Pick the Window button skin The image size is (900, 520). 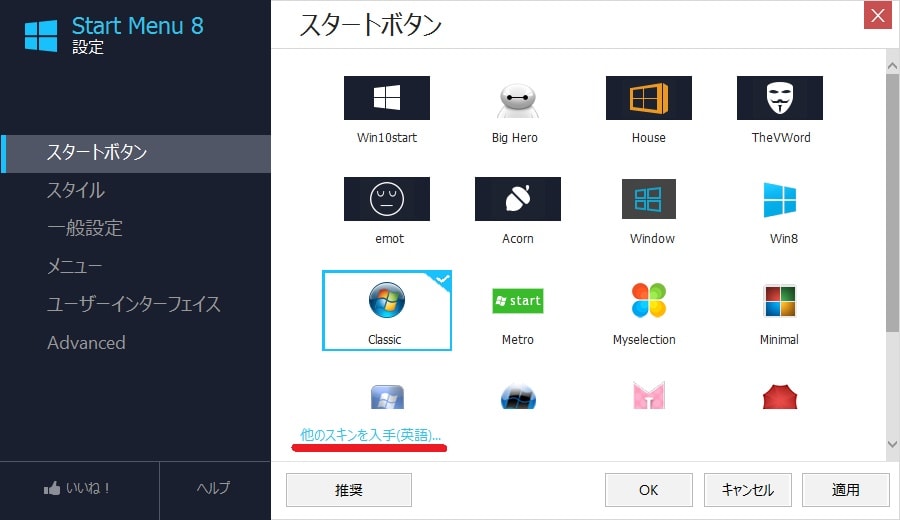tap(649, 199)
